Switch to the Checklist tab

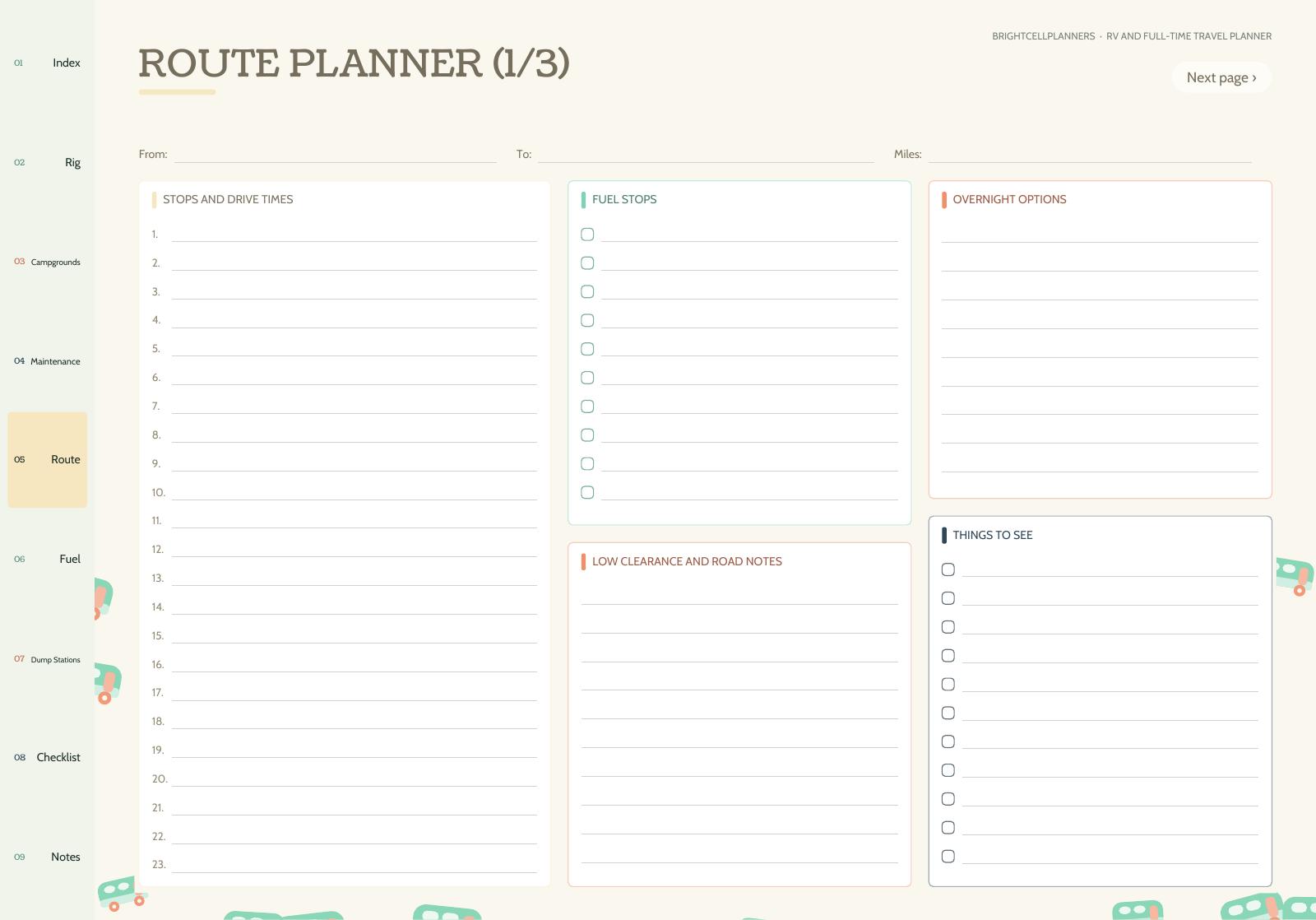[x=47, y=757]
